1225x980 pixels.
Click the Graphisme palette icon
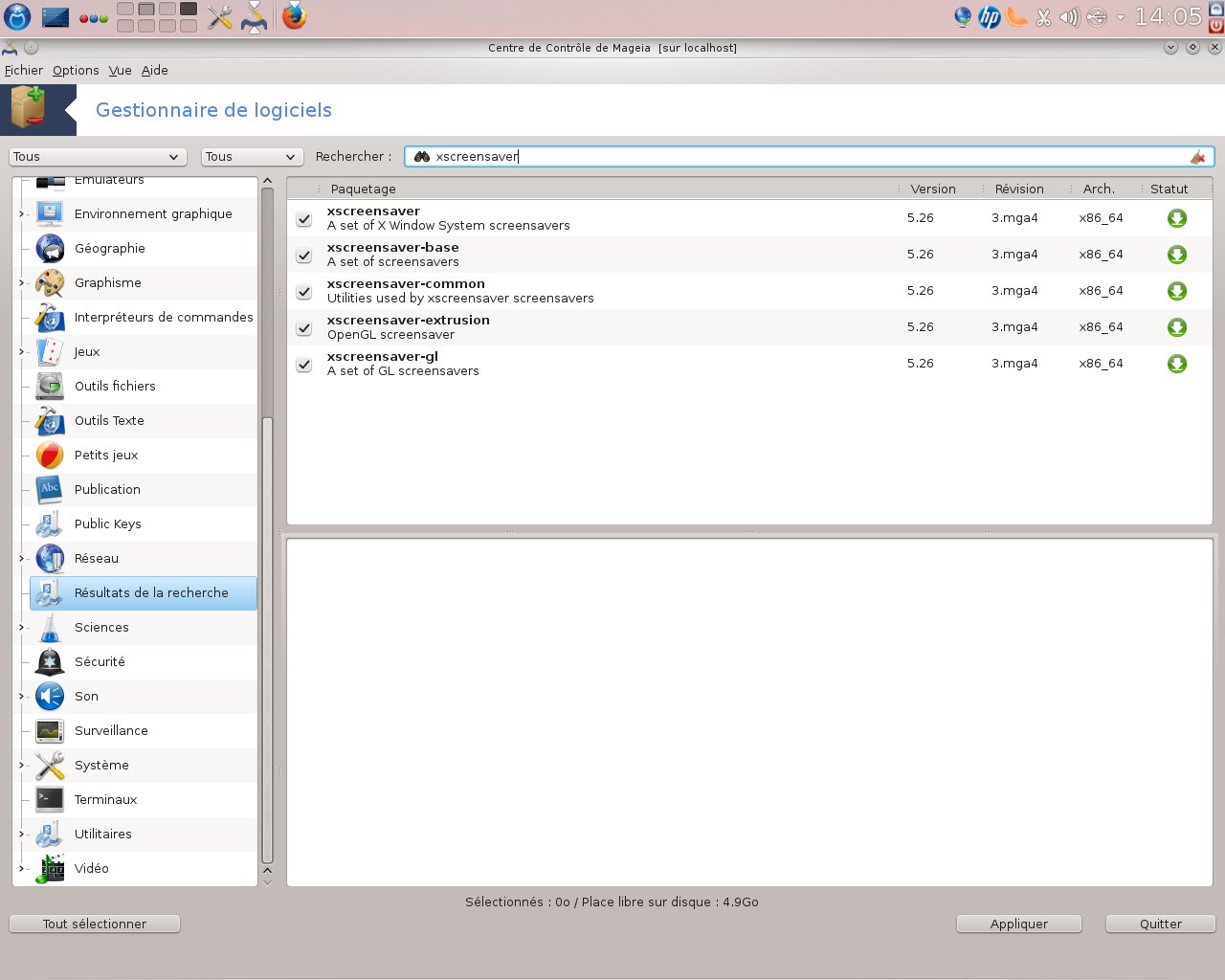50,283
